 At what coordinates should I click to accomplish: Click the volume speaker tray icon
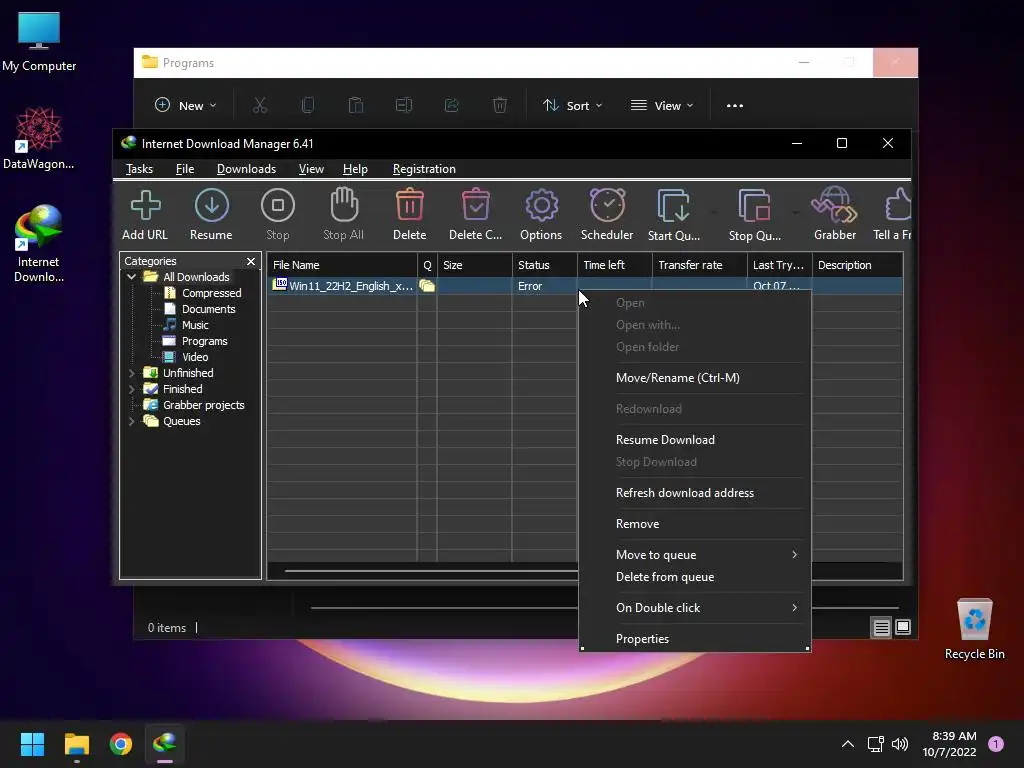coord(900,744)
